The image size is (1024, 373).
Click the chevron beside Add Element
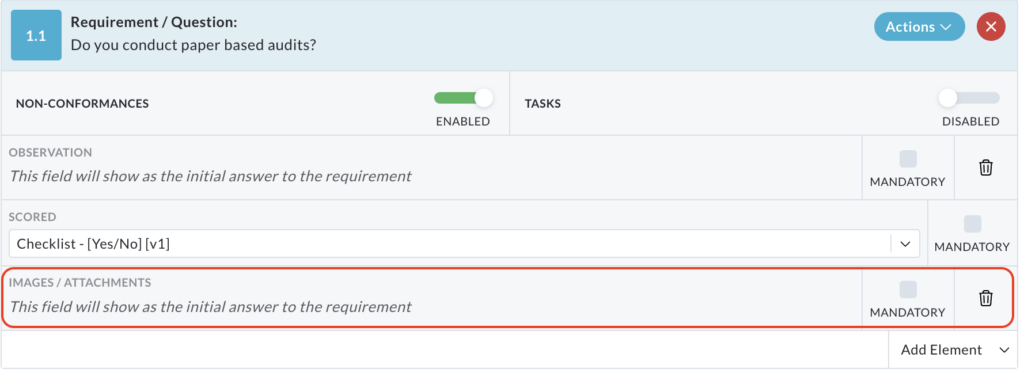1004,350
